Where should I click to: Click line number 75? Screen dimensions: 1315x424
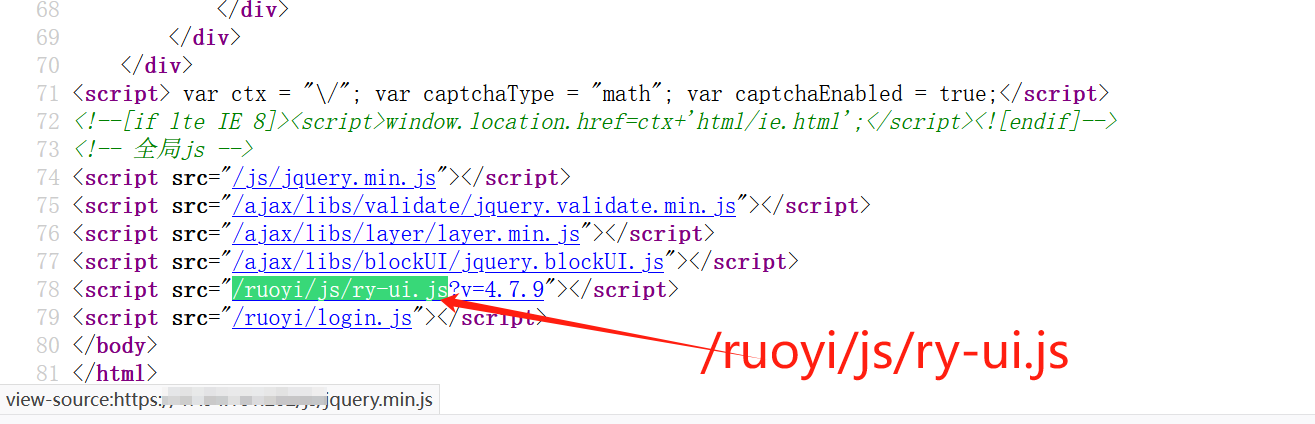tap(48, 206)
